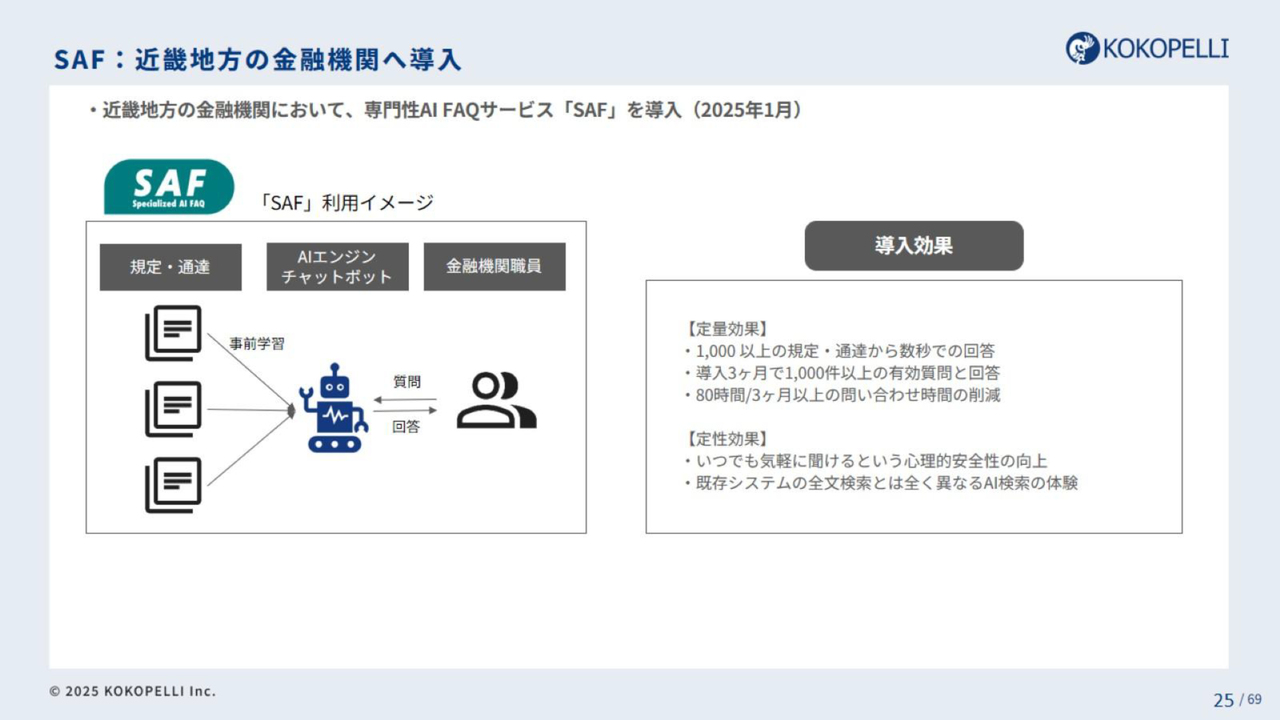Click the 規定・通達 label box
Screen dimensions: 1280x720
[x=171, y=267]
